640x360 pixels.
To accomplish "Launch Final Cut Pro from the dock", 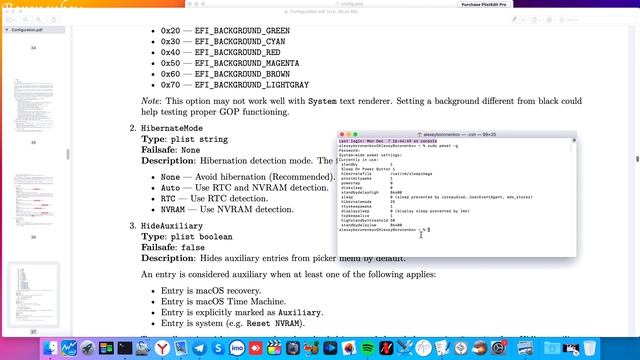I will [274, 348].
